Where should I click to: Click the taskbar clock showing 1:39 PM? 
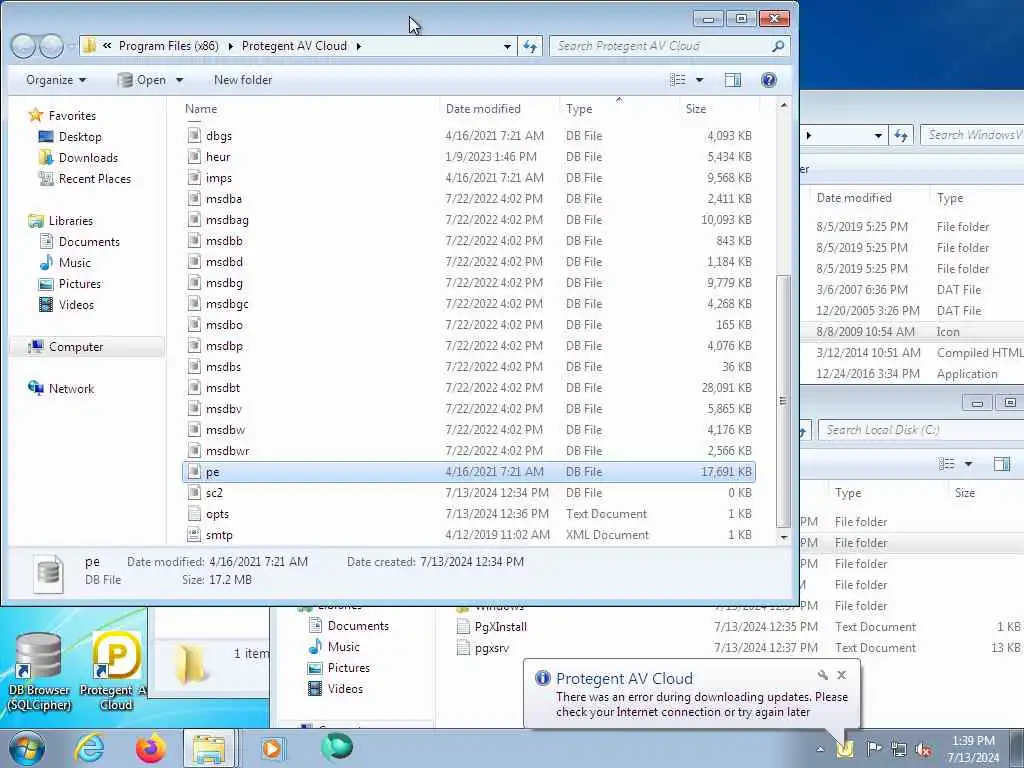tap(973, 749)
